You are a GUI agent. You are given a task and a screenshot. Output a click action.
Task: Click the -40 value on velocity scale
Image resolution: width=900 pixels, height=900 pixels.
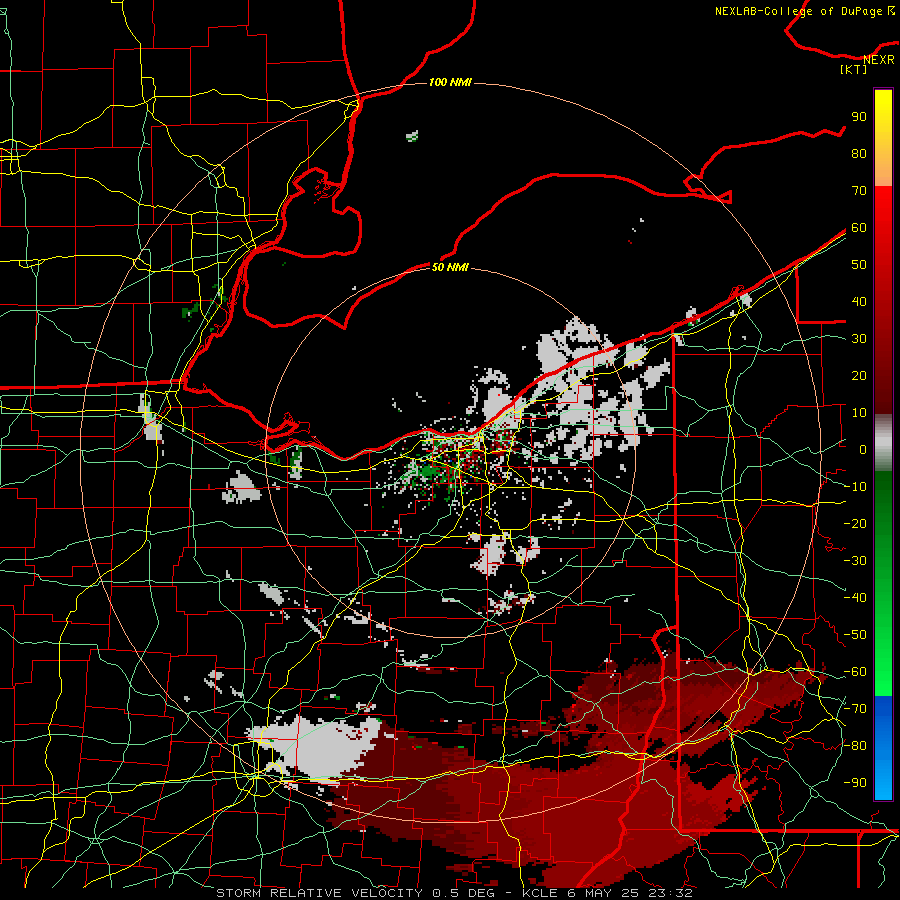[855, 598]
